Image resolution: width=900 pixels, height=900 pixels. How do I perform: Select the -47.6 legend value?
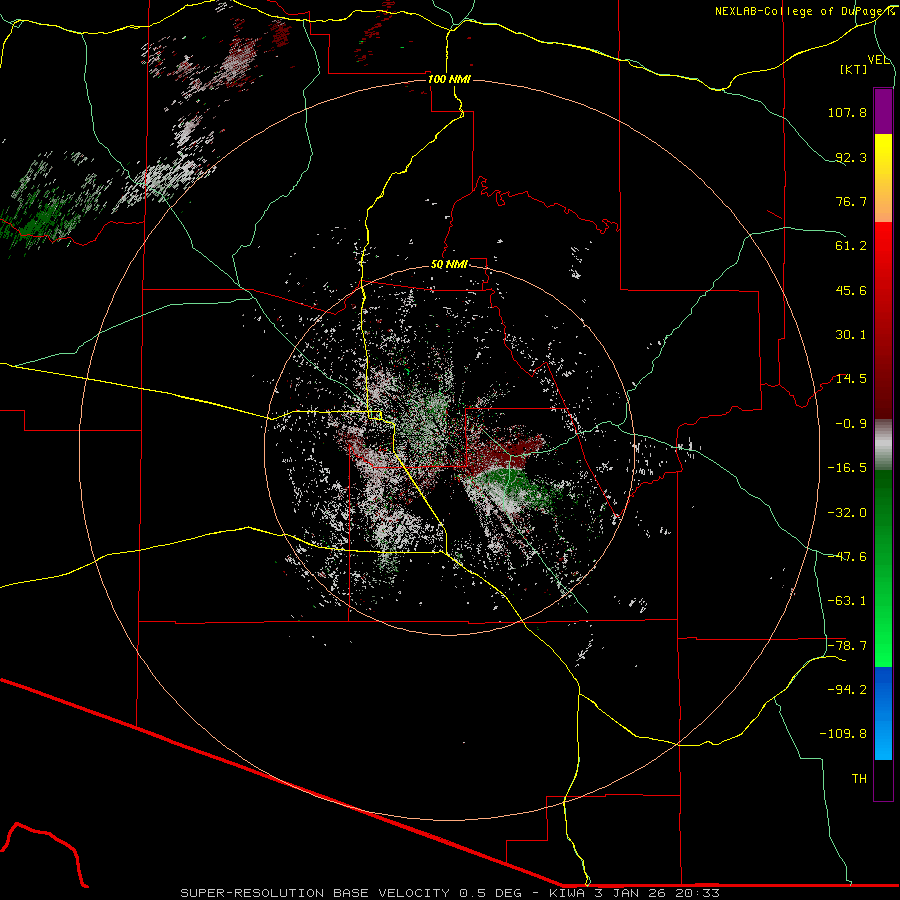(847, 557)
